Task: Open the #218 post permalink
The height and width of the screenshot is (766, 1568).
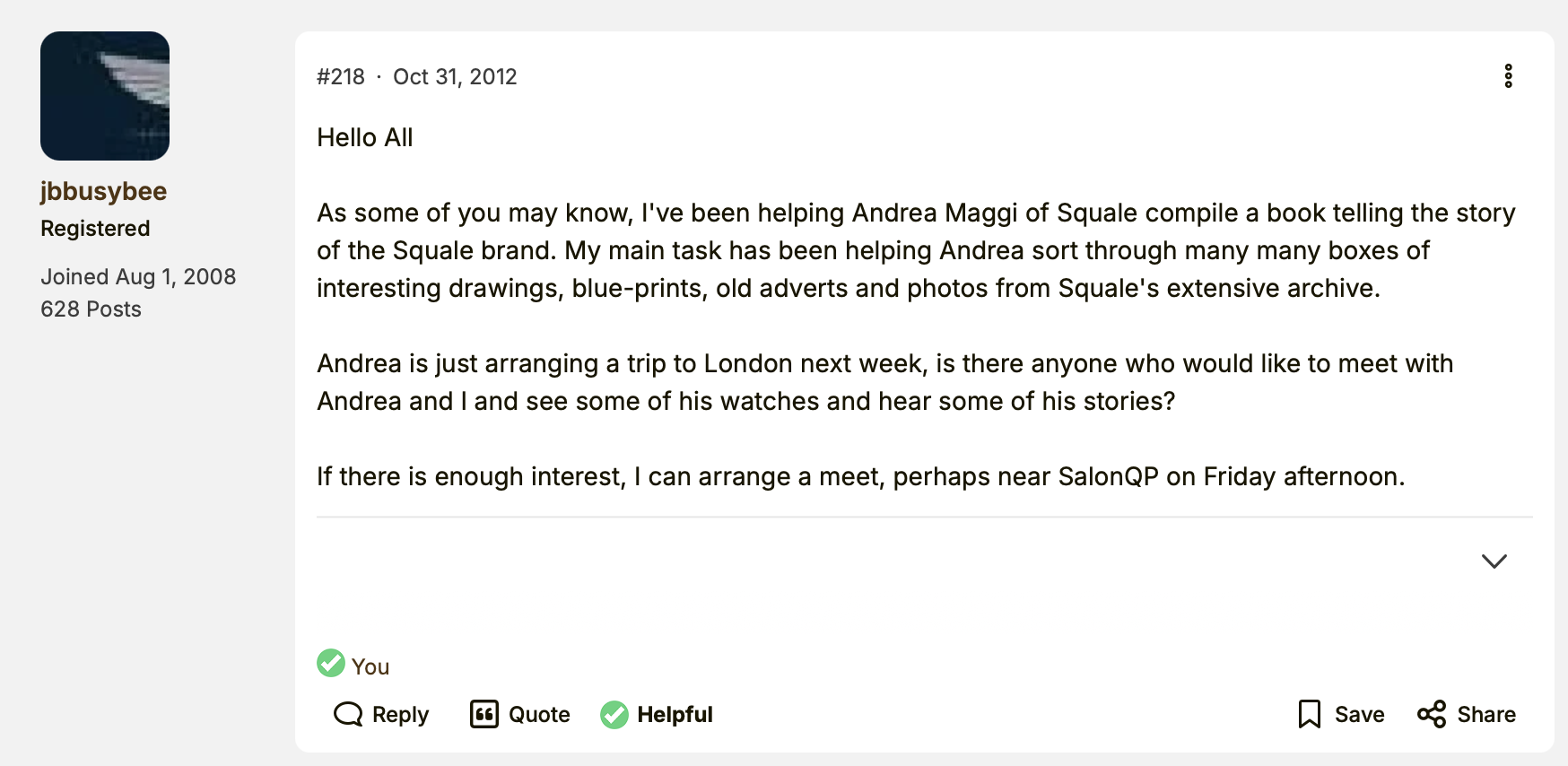Action: click(341, 77)
